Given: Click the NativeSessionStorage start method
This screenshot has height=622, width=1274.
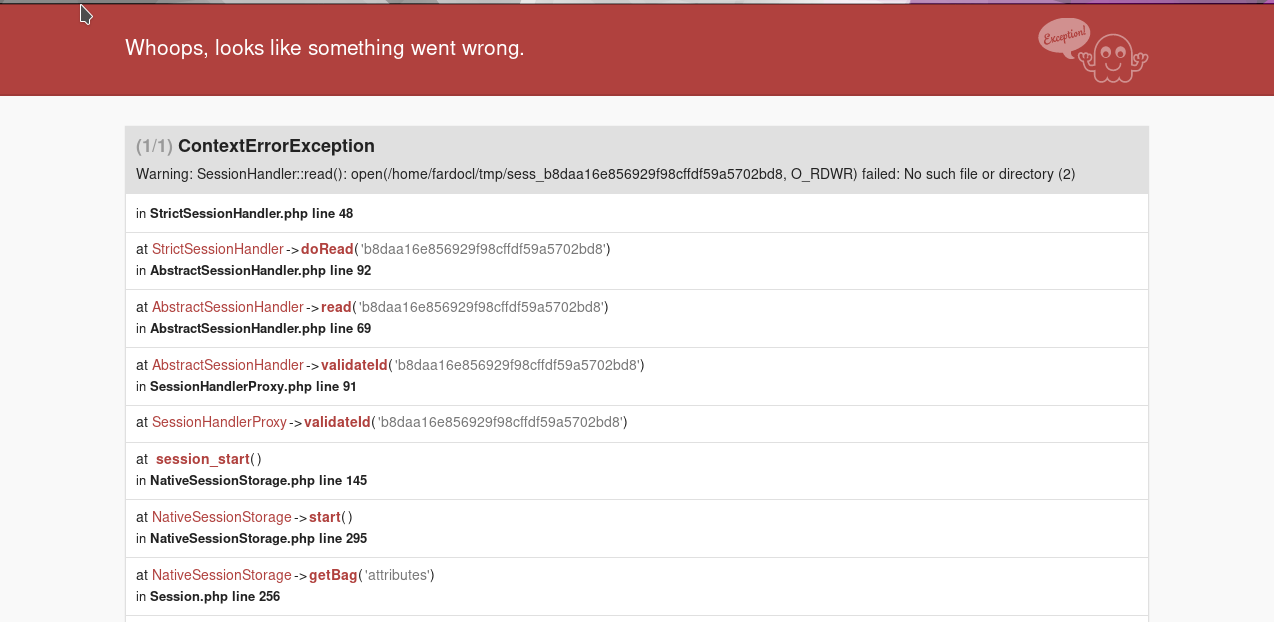Looking at the screenshot, I should (x=324, y=517).
